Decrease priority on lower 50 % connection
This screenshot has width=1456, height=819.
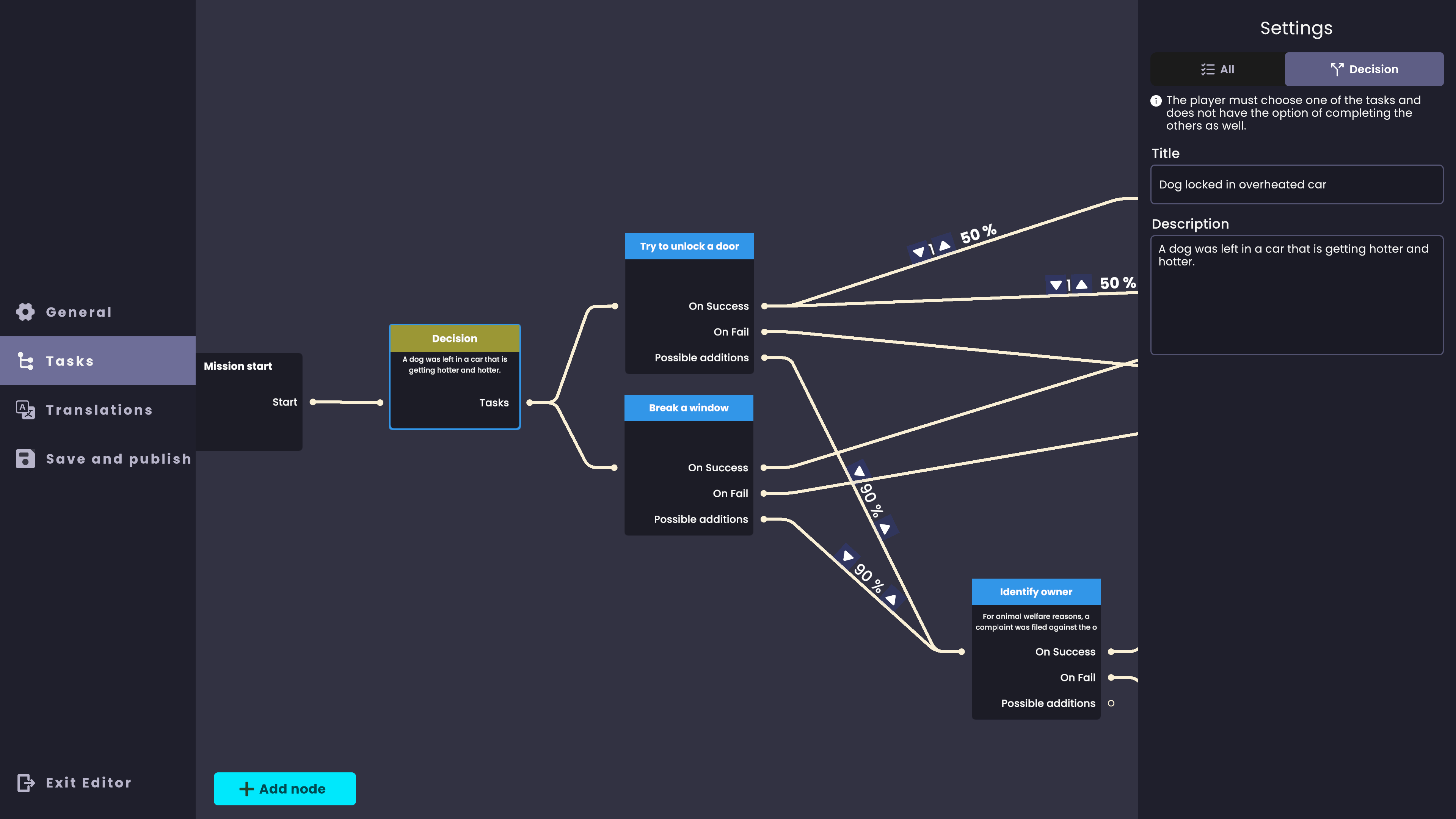[x=1055, y=285]
